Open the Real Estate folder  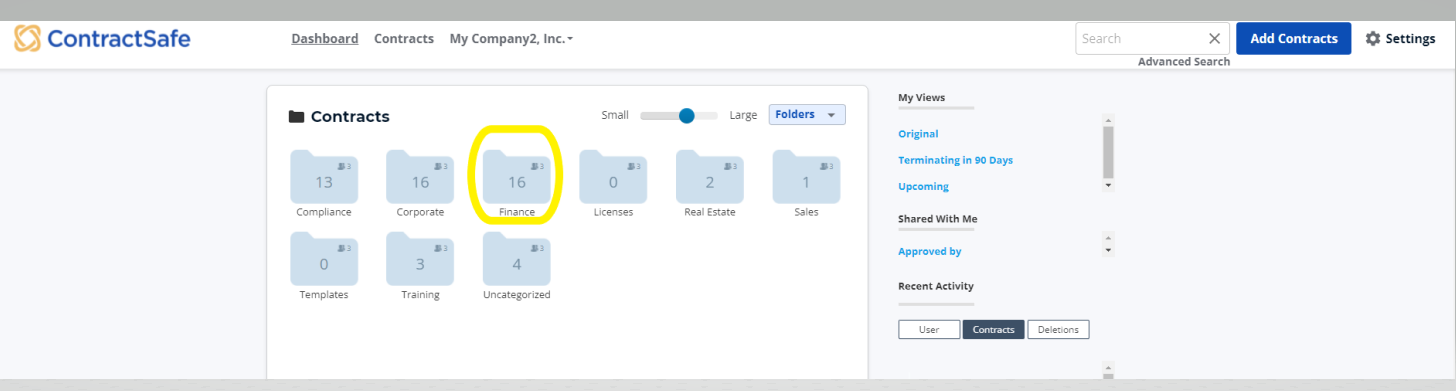click(709, 177)
